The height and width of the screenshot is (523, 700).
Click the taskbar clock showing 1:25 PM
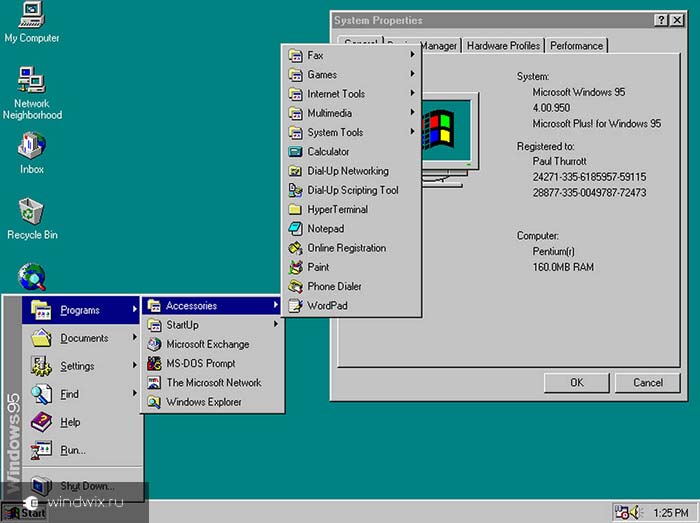tap(671, 513)
